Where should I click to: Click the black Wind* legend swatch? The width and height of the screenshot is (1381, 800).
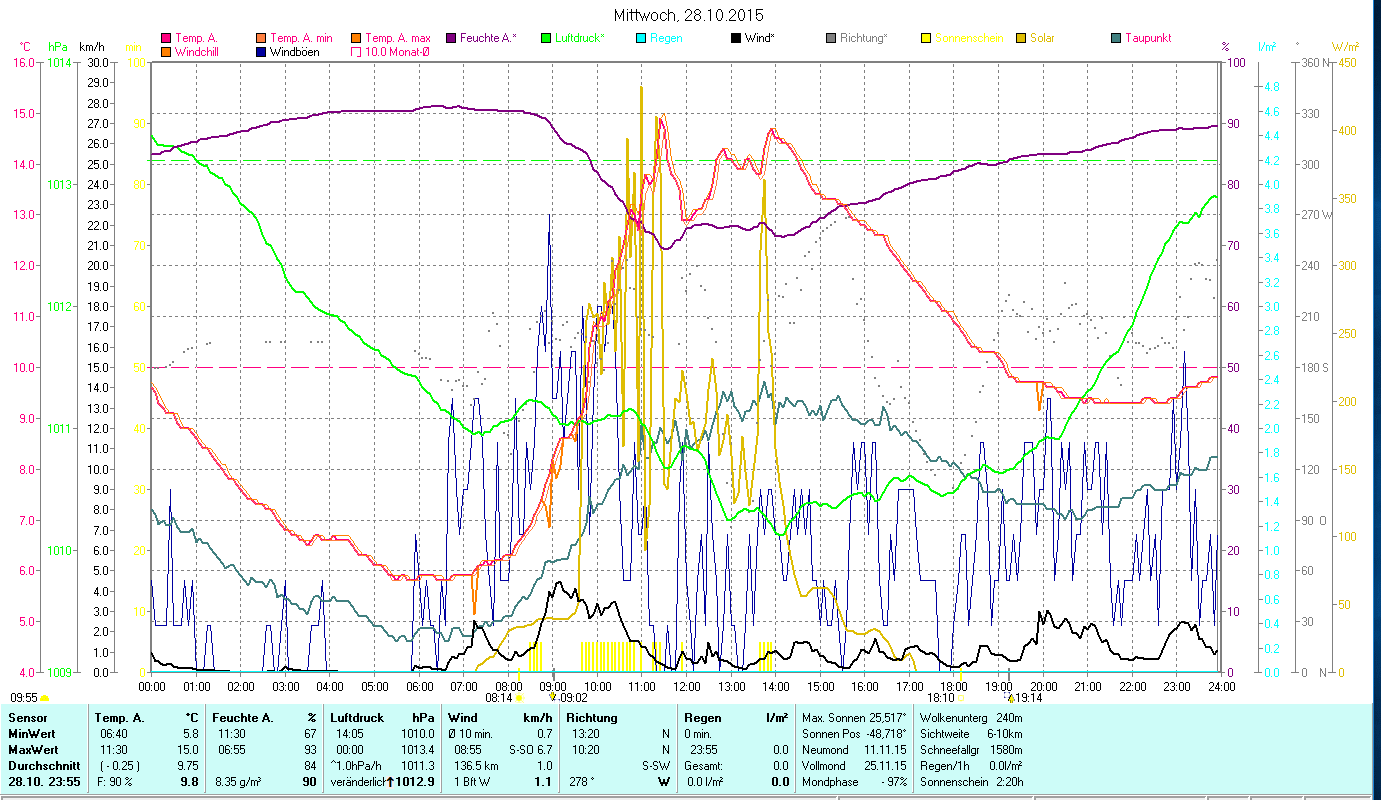coord(736,39)
